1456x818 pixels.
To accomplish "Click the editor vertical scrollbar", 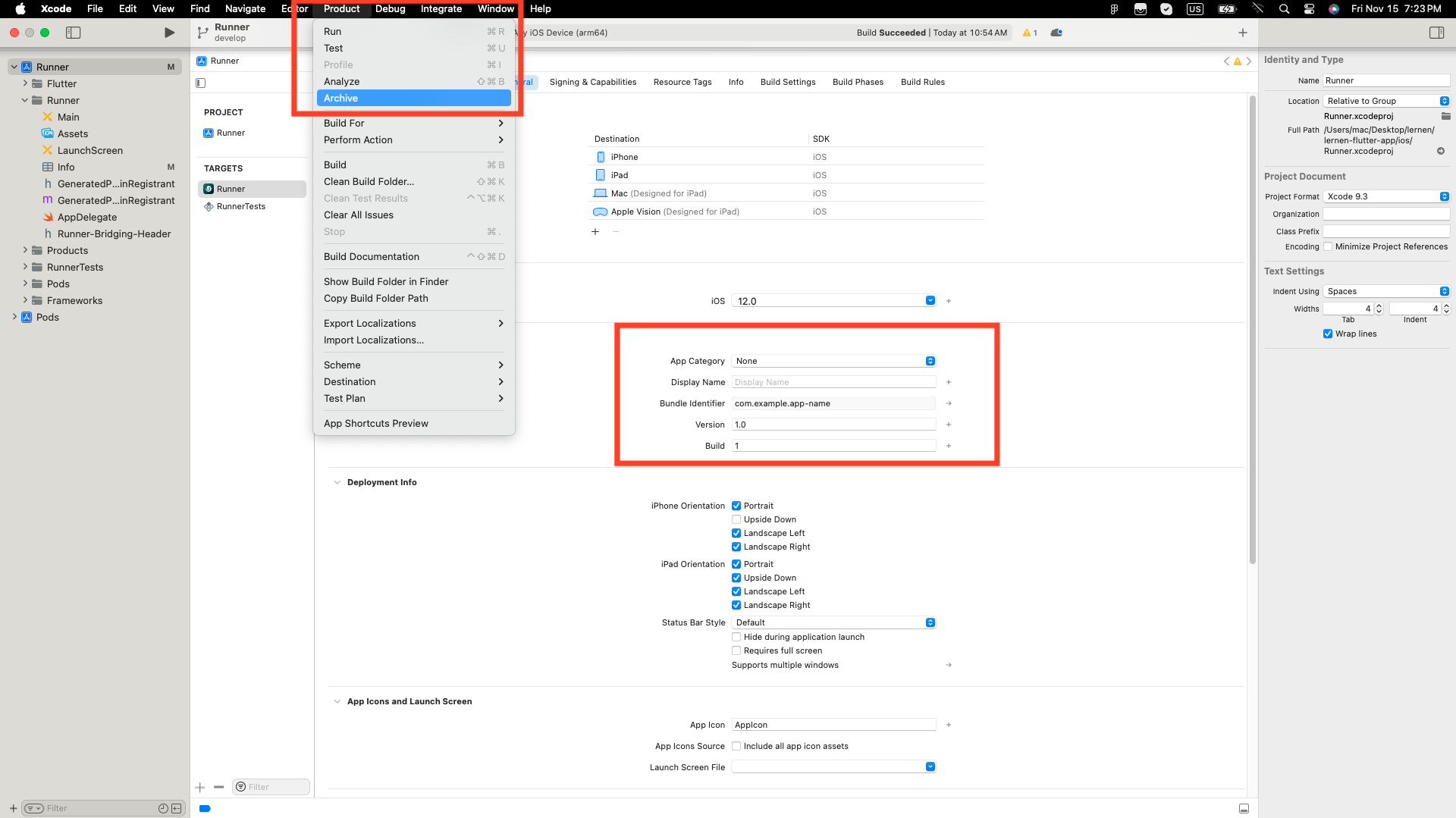I will click(1252, 330).
